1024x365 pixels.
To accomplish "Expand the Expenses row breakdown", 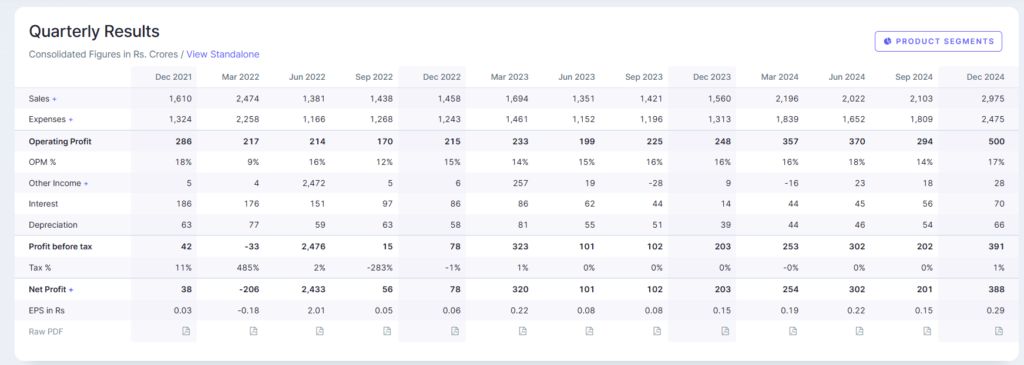I will tap(71, 120).
